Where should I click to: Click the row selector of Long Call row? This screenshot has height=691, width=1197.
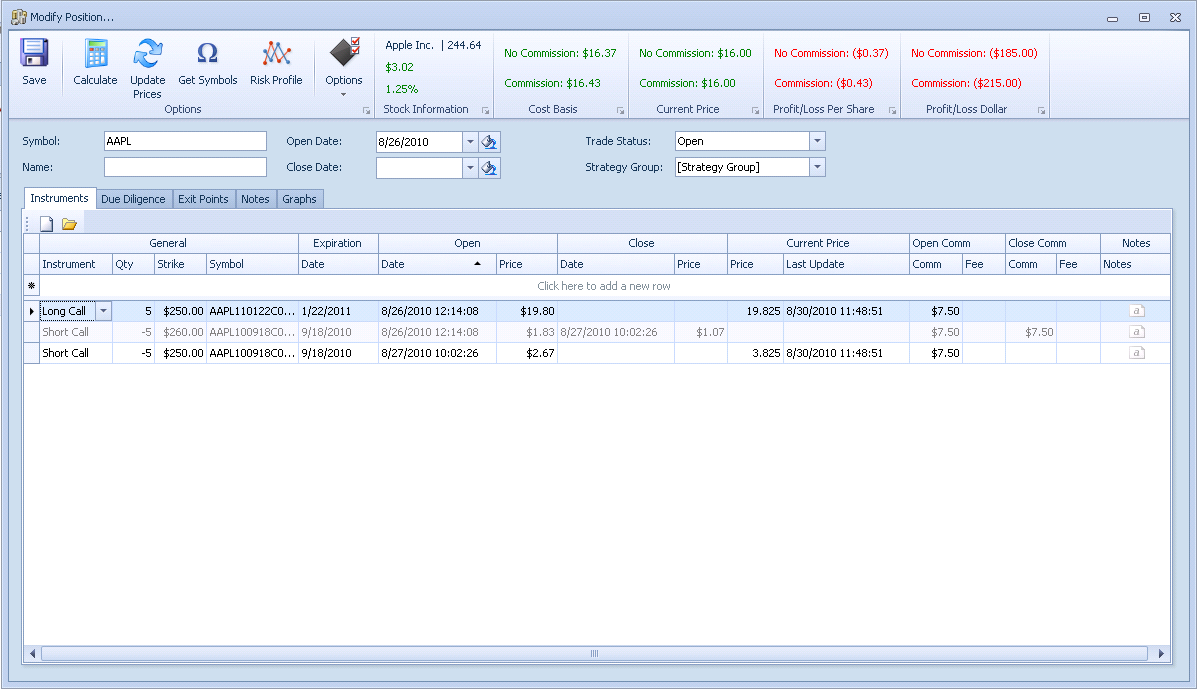(x=31, y=311)
